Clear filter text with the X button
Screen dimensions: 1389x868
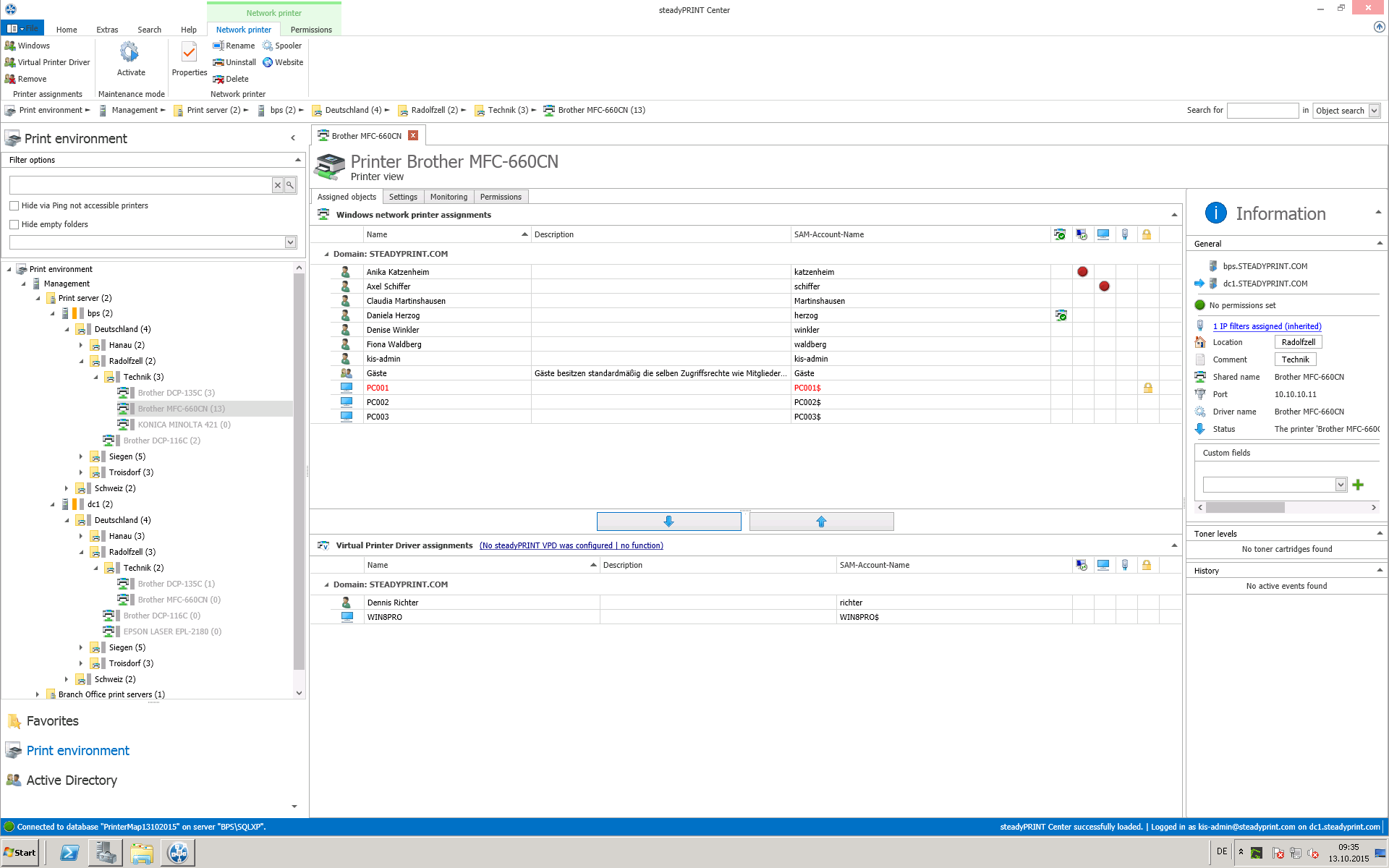coord(277,185)
